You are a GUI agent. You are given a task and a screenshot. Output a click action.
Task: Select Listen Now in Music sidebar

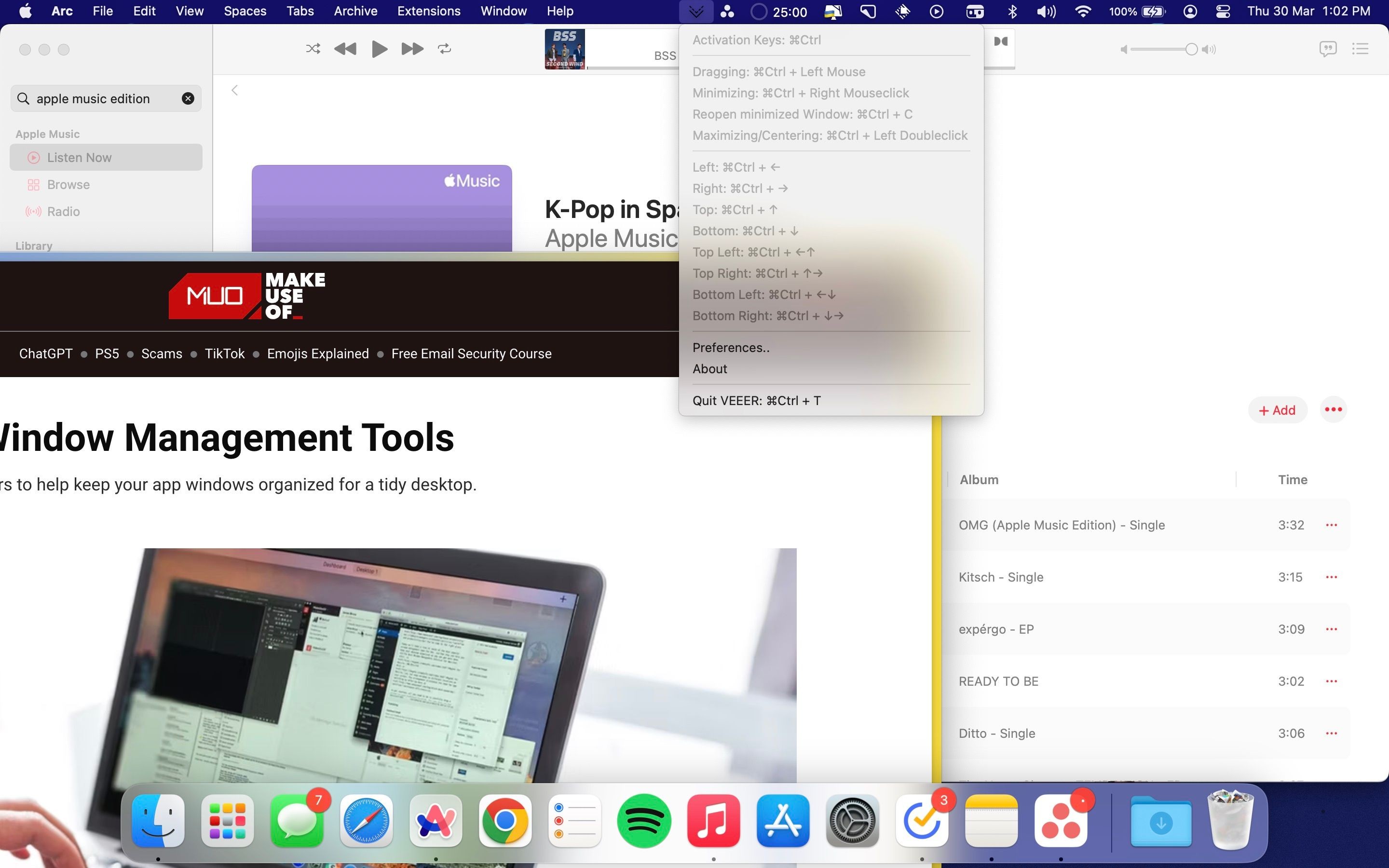click(106, 157)
